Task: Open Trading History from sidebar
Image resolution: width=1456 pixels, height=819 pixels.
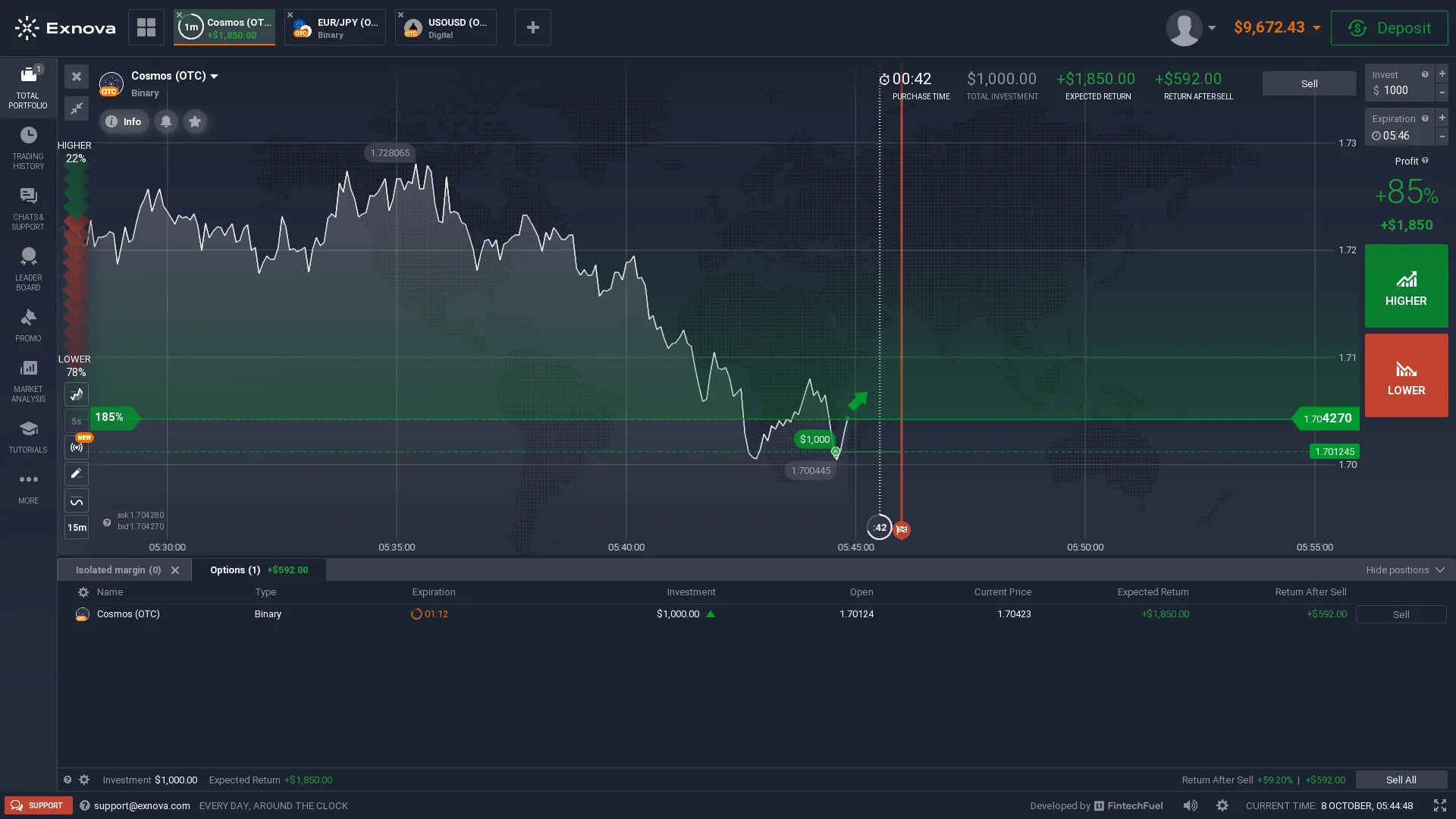Action: tap(28, 148)
